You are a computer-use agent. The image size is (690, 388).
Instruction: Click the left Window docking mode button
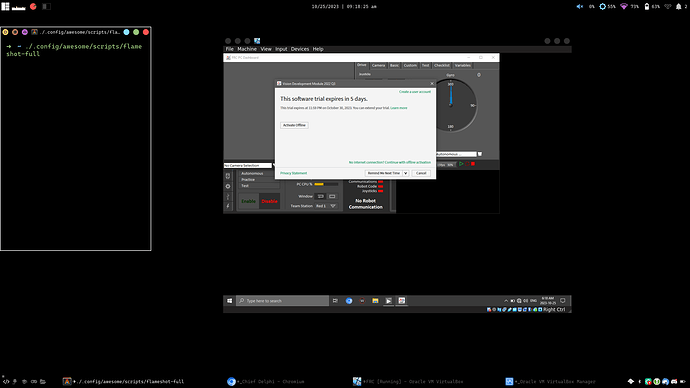pyautogui.click(x=320, y=196)
